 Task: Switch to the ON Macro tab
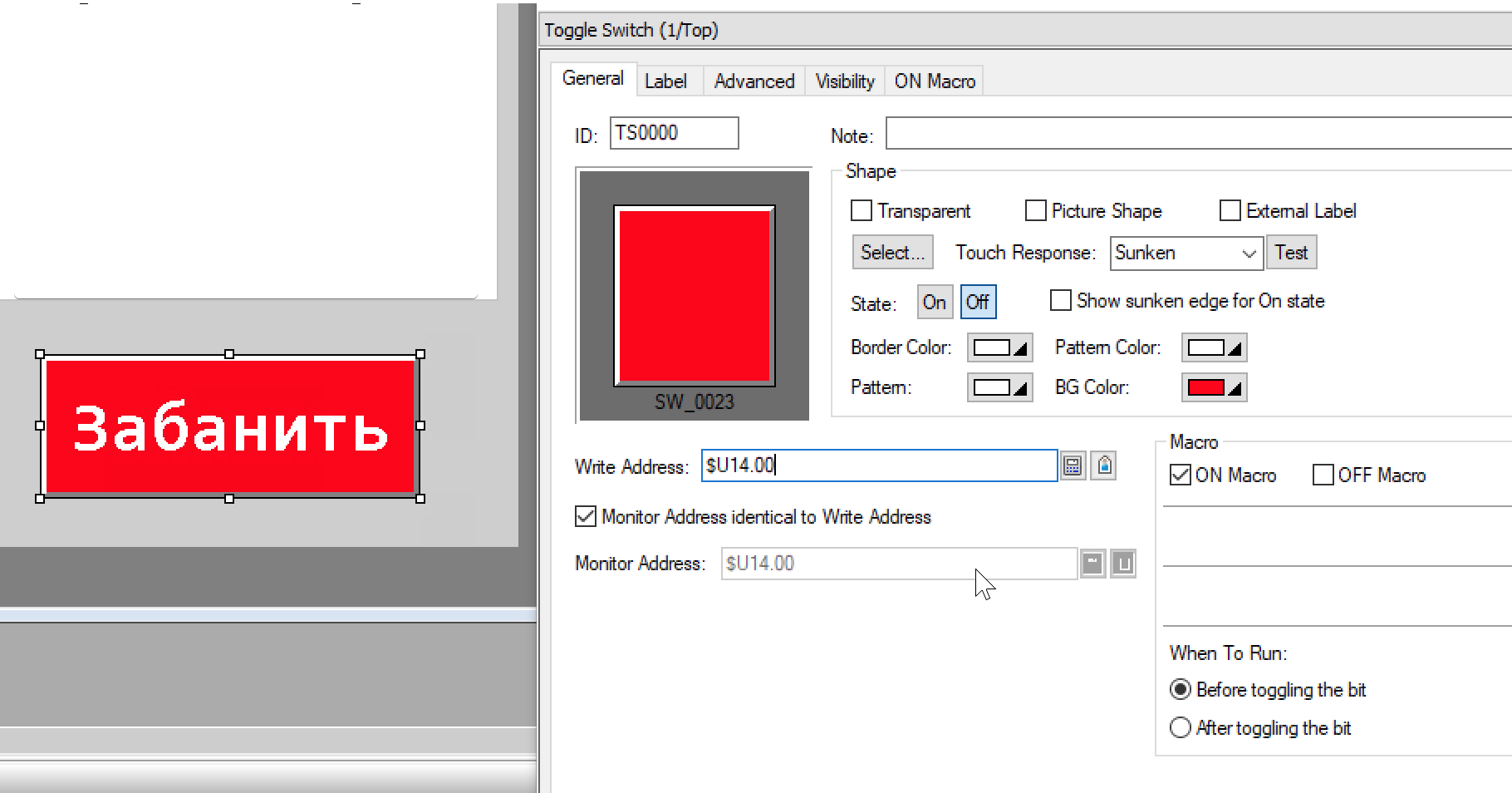pos(935,81)
